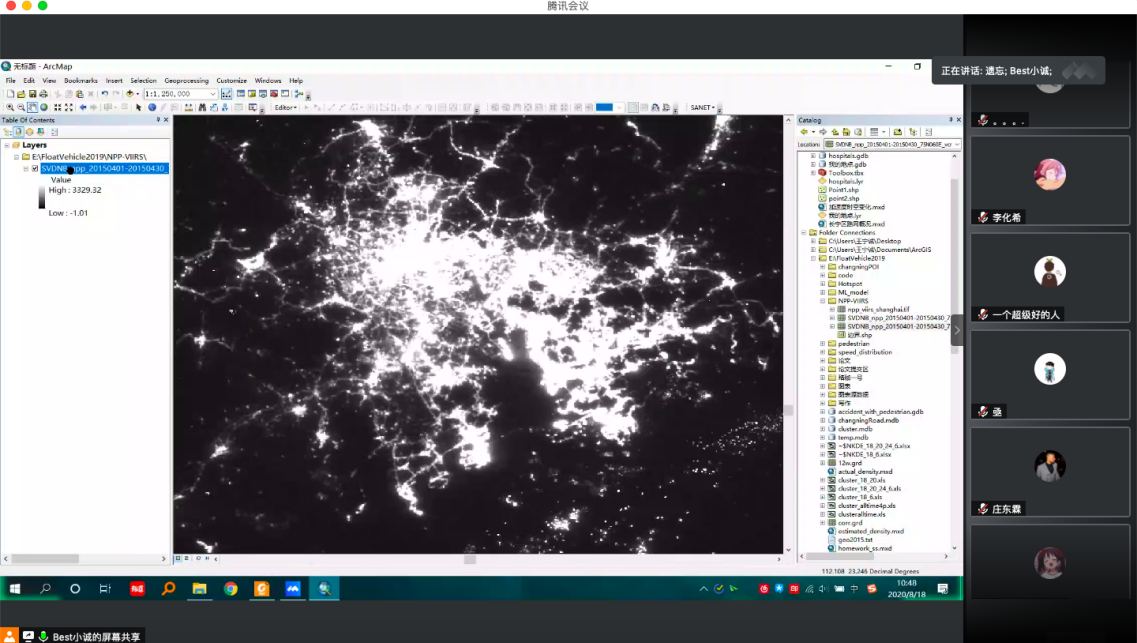Expand the hospitals.gdb item in Catalog
Screen dimensions: 1137x643
pos(813,156)
